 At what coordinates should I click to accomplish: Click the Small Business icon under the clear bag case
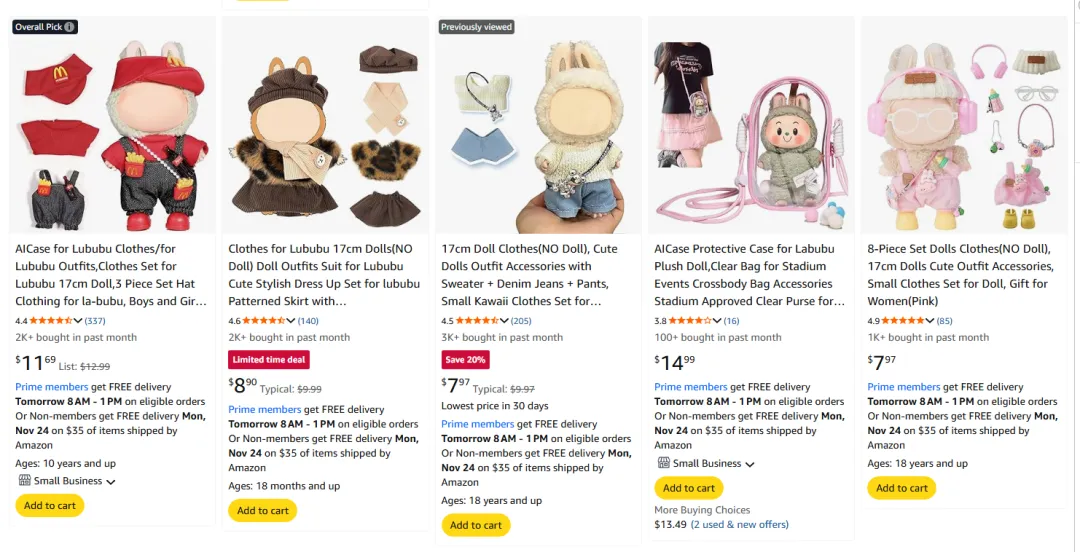click(663, 464)
